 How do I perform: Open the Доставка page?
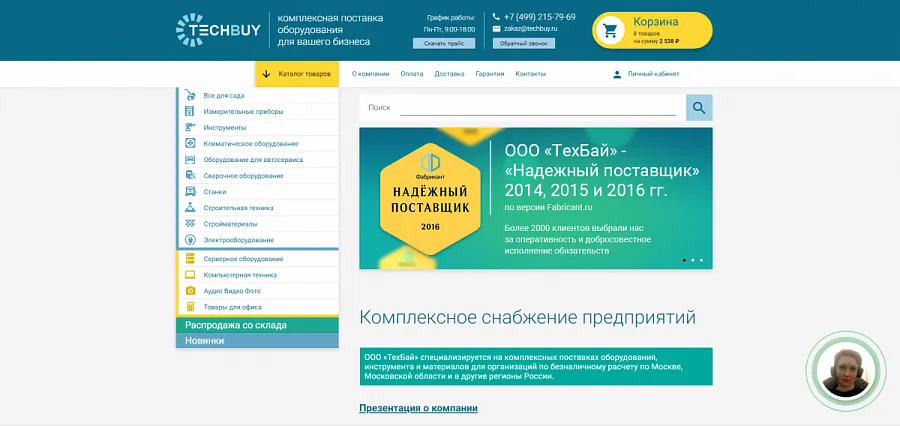pyautogui.click(x=449, y=74)
